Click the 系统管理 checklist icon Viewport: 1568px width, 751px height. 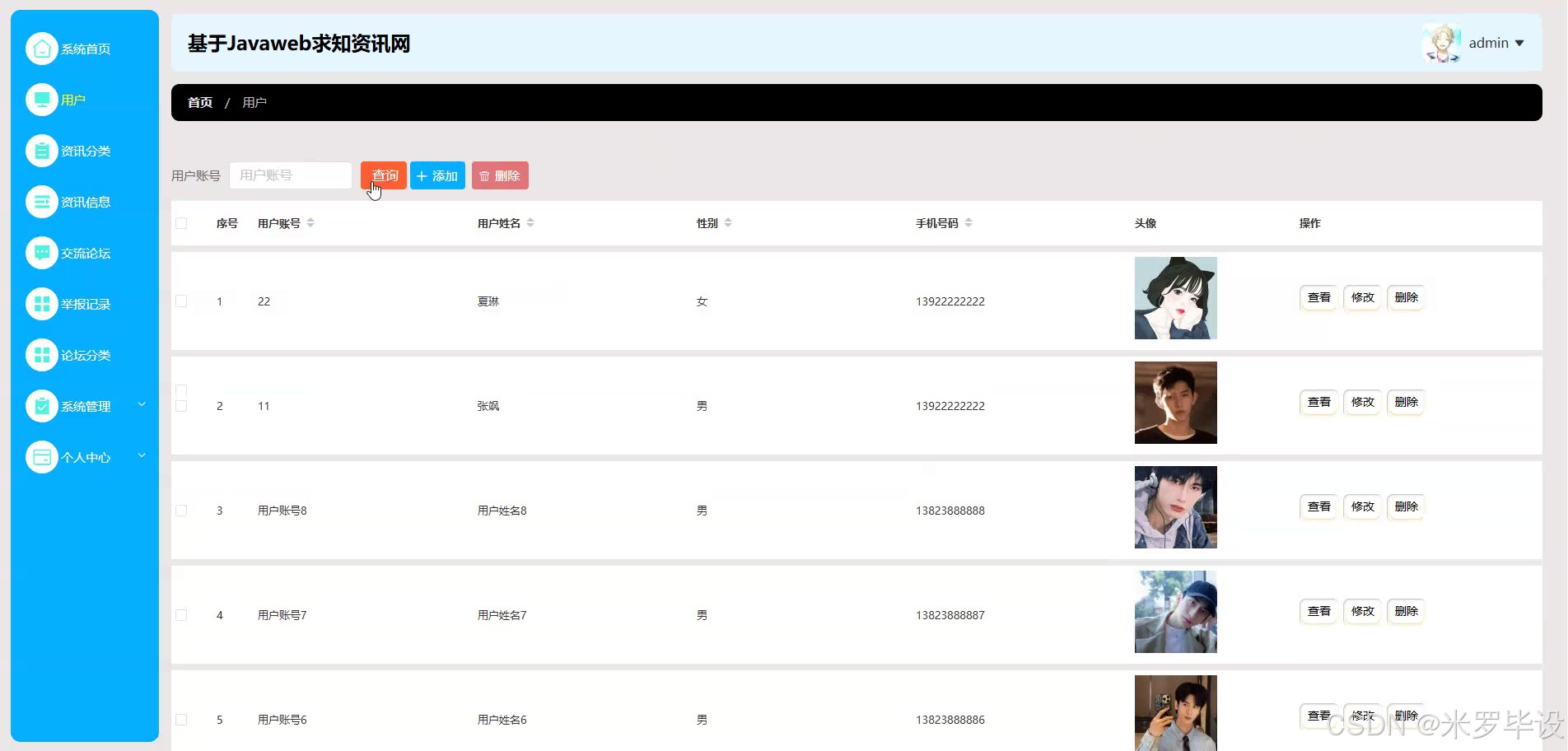coord(42,406)
